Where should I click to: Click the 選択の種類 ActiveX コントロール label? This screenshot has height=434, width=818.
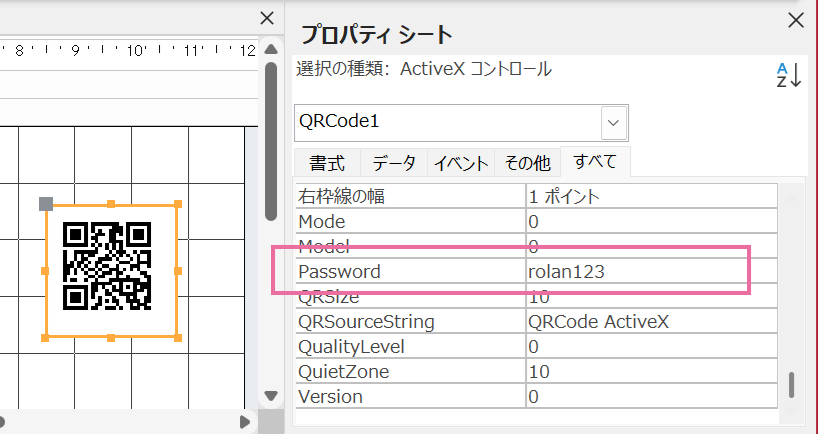424,69
